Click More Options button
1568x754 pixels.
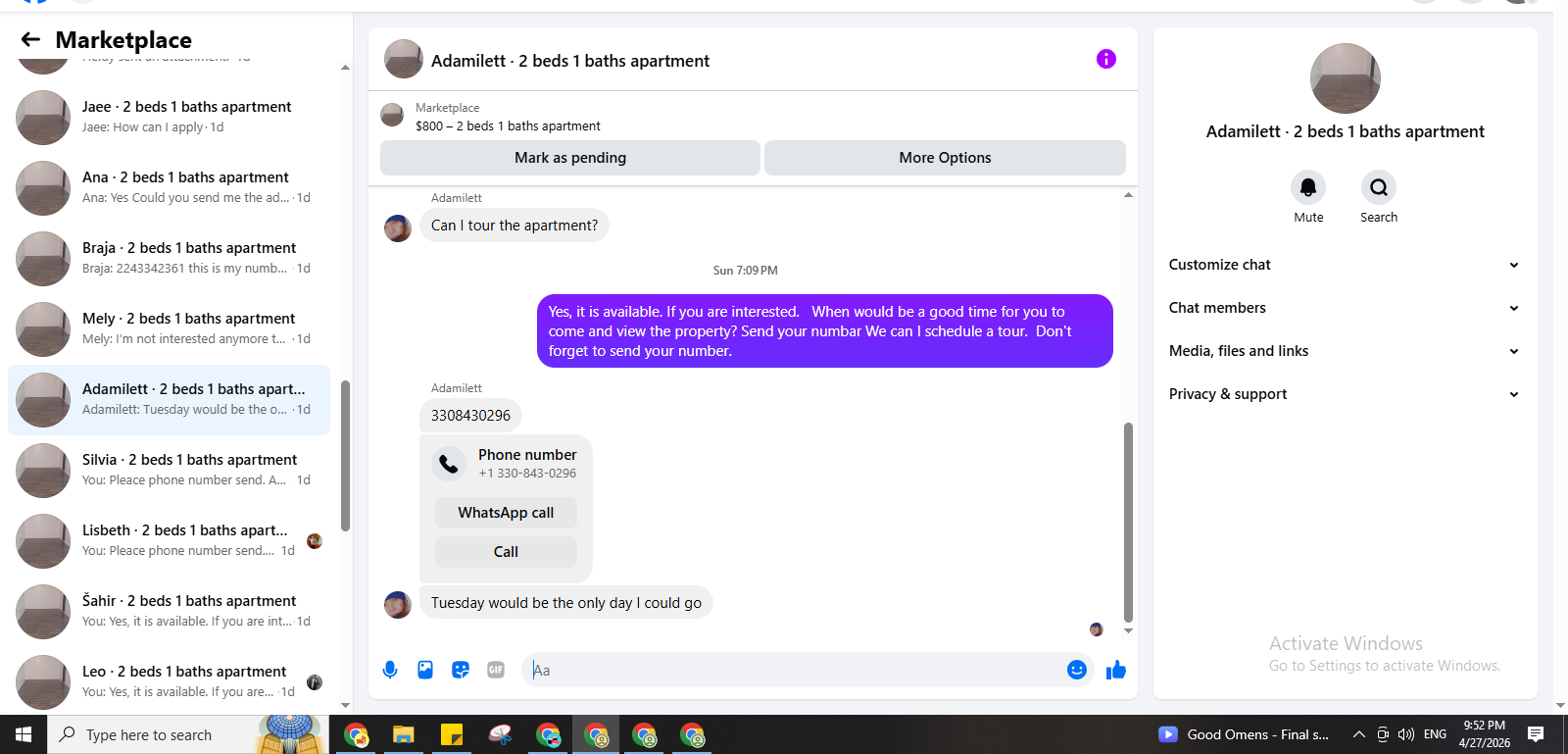coord(945,158)
